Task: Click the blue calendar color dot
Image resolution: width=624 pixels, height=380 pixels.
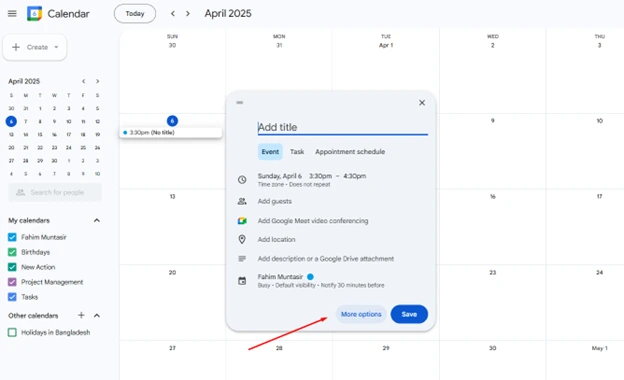Action: coord(310,277)
